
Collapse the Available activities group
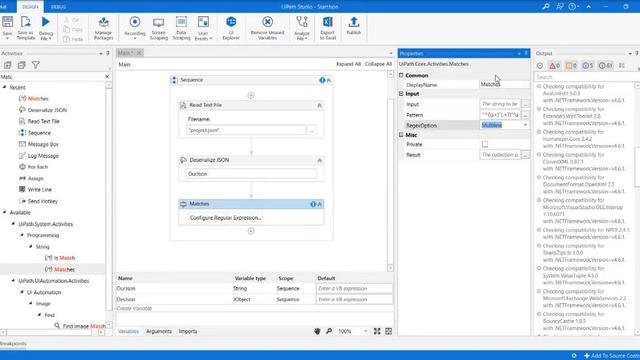[x=4, y=213]
